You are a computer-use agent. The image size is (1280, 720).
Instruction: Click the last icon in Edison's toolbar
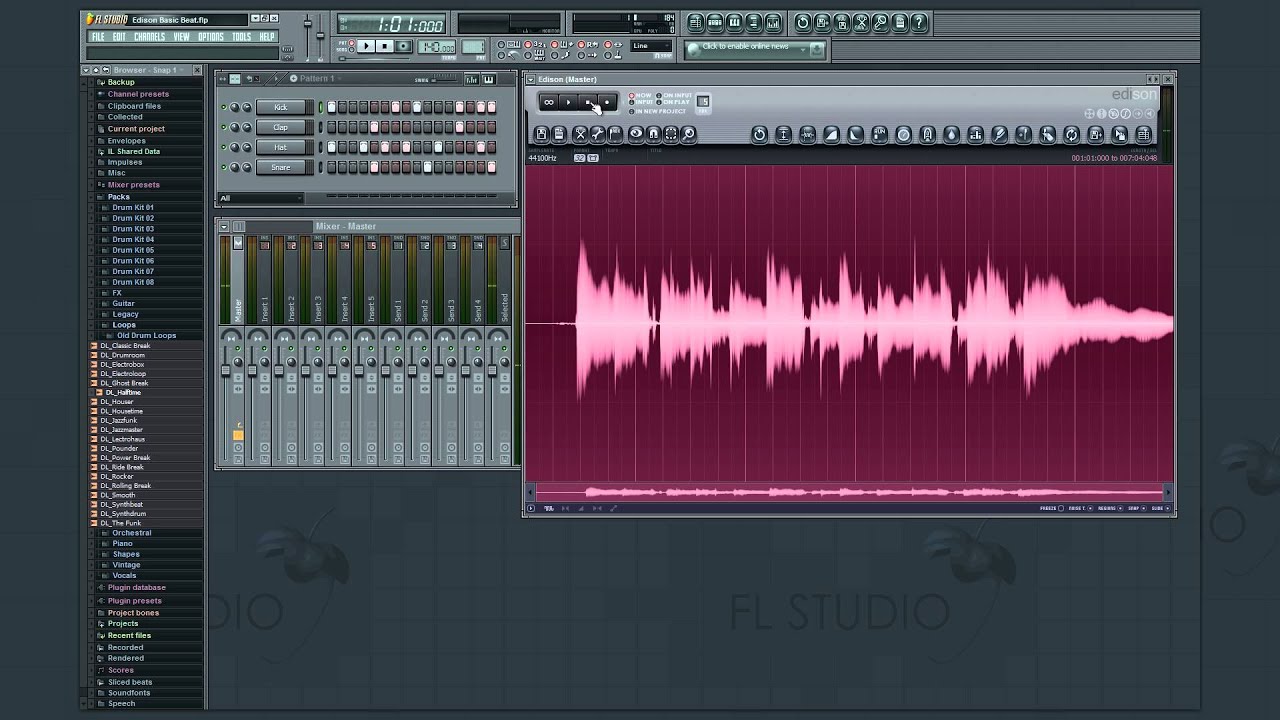click(x=1143, y=134)
